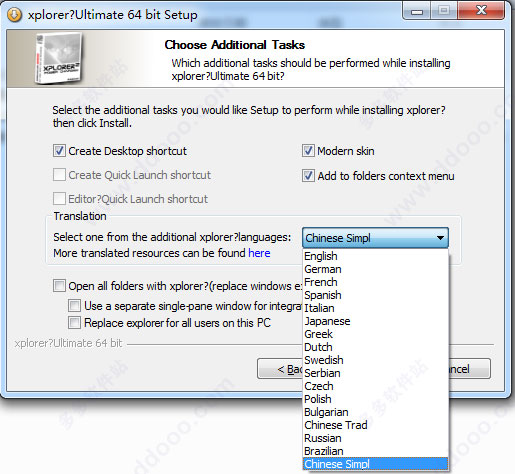The width and height of the screenshot is (515, 474).
Task: Minimize the Setup window
Action: pyautogui.click(x=417, y=11)
